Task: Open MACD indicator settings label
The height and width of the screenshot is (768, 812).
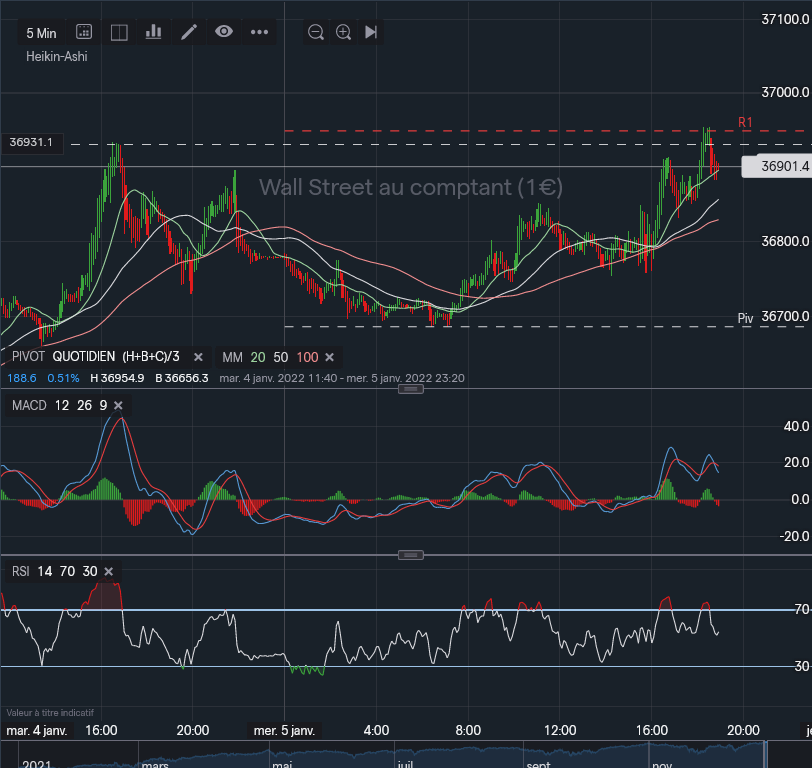Action: 29,405
